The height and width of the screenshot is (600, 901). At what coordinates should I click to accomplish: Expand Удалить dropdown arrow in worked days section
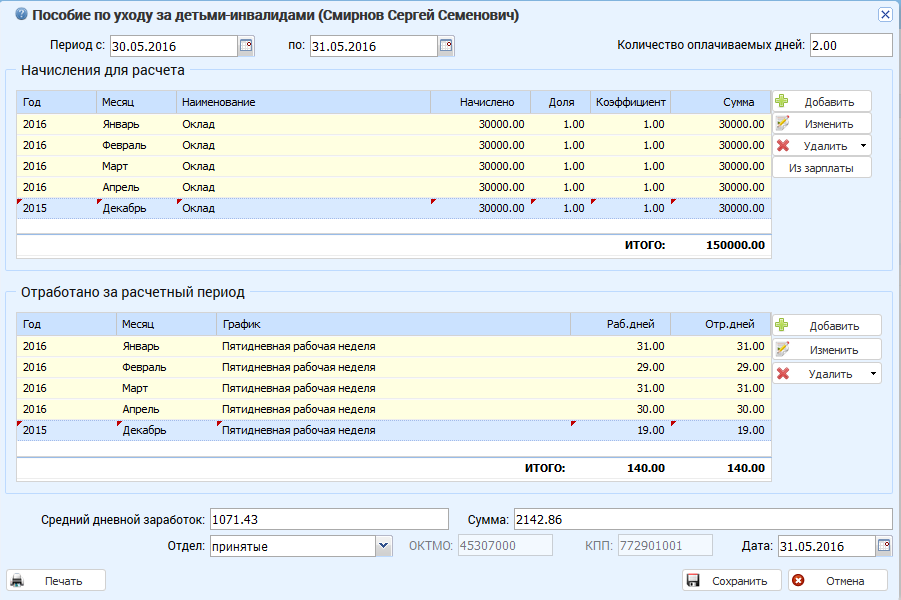[873, 374]
